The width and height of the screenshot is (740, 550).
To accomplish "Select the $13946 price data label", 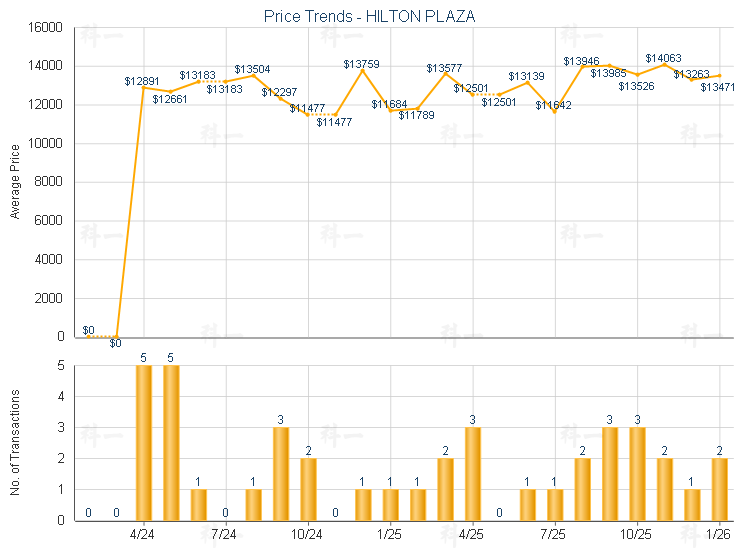I will 581,61.
